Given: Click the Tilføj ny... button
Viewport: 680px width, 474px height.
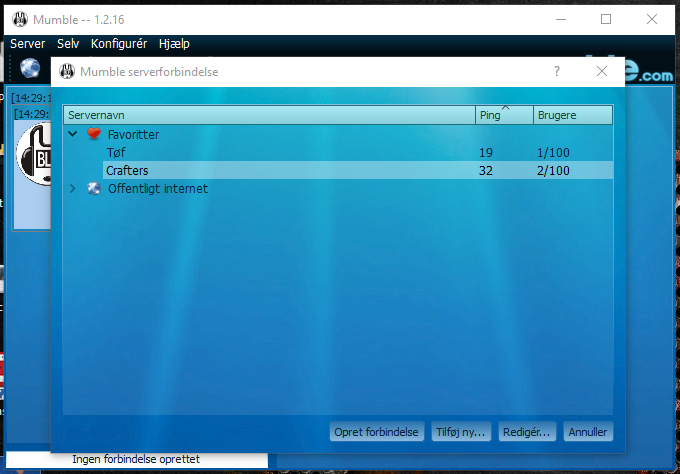Looking at the screenshot, I should pyautogui.click(x=460, y=432).
